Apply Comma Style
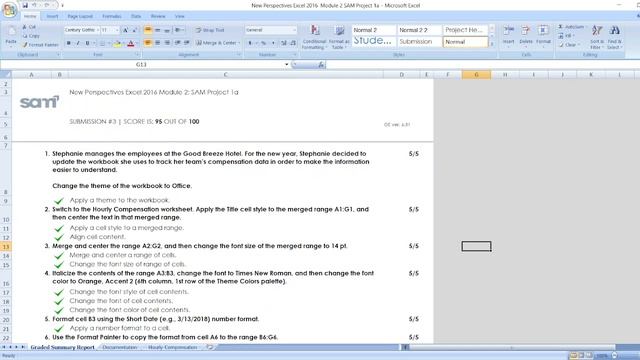The image size is (640, 360). [273, 43]
